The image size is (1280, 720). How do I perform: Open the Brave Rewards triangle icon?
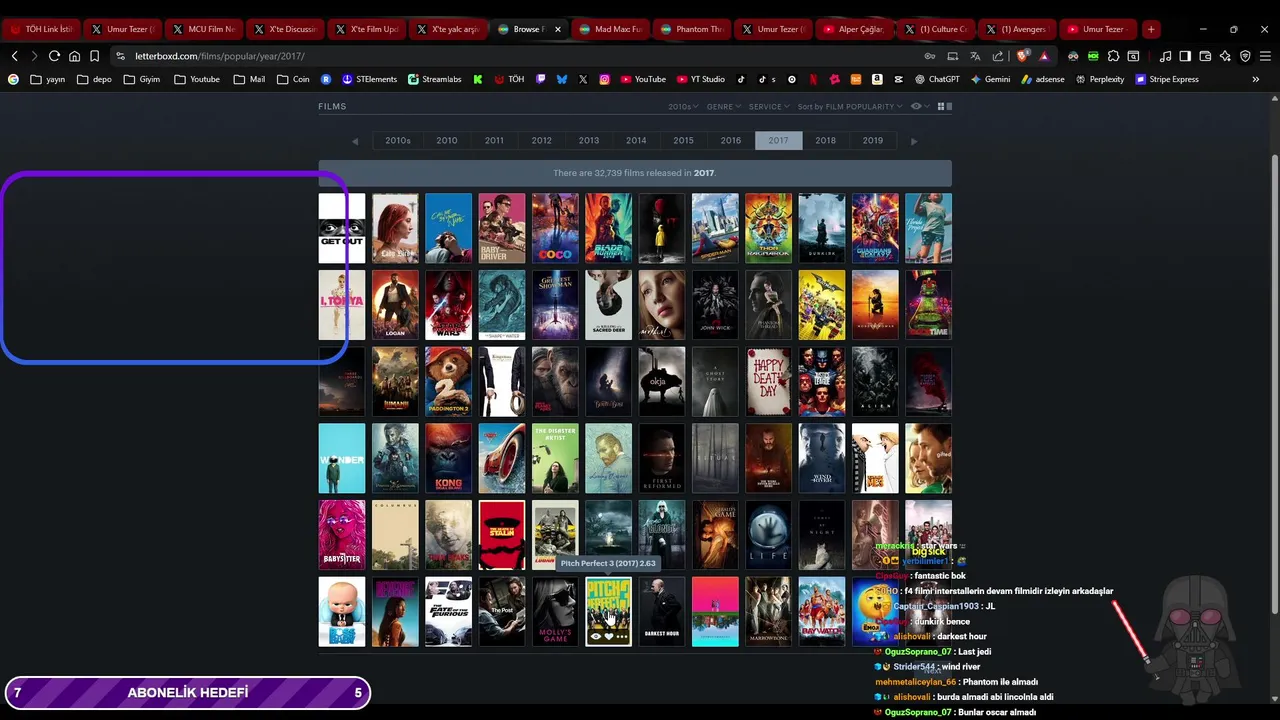(x=1044, y=56)
